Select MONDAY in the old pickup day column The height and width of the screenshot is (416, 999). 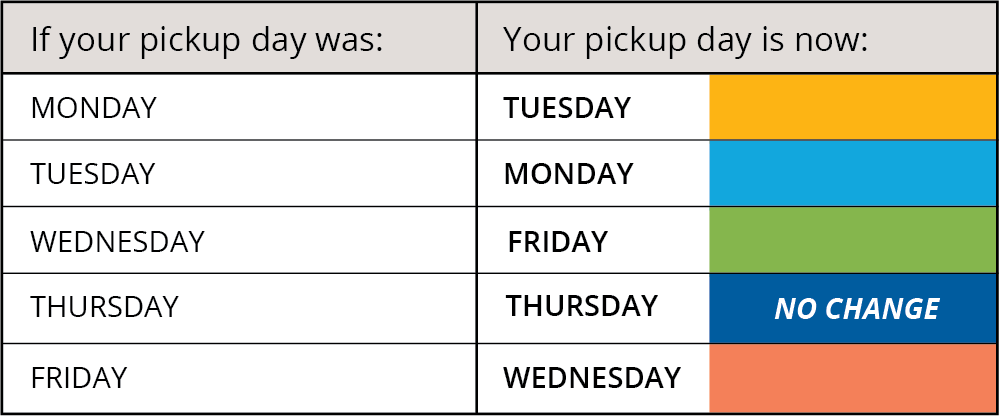coord(93,108)
